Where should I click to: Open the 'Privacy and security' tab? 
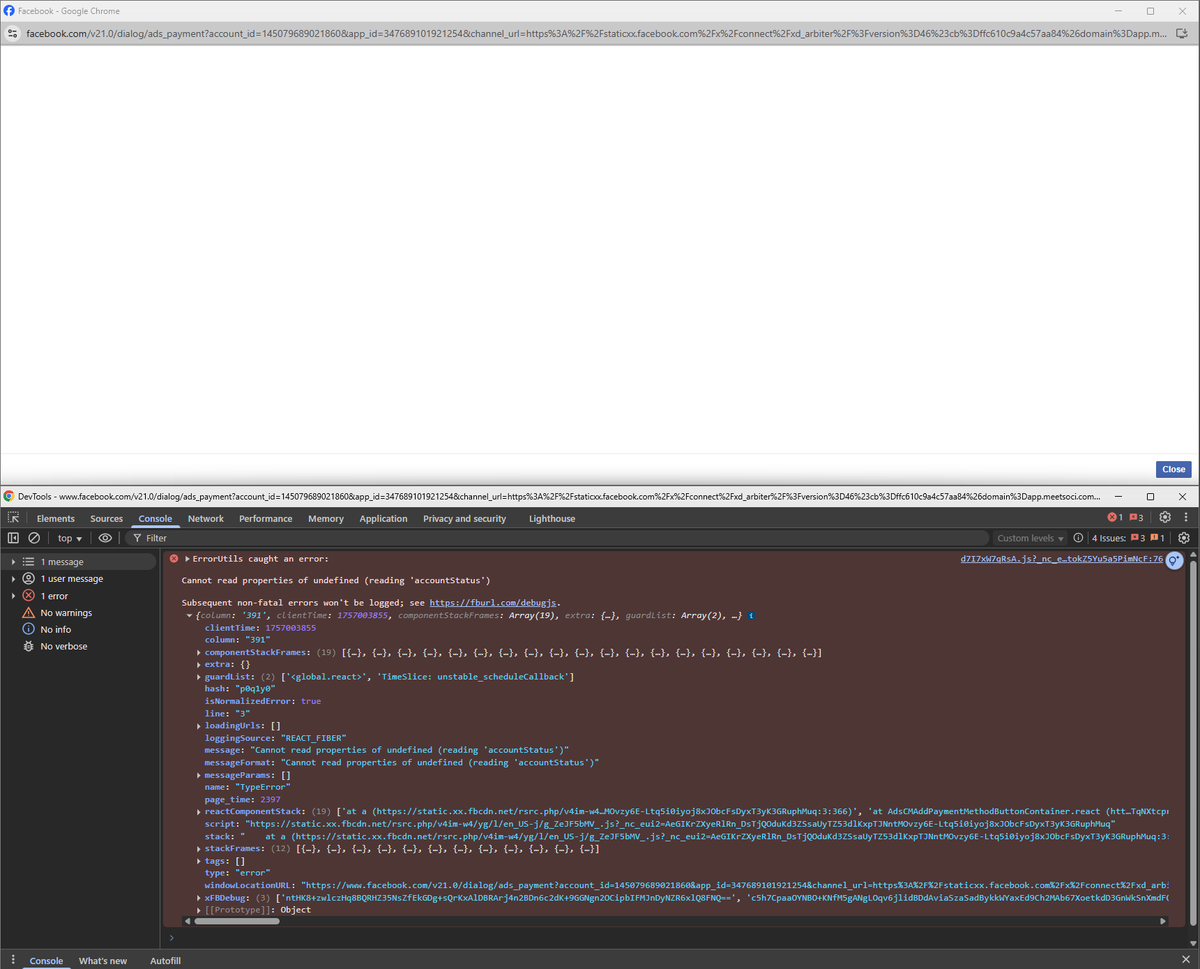tap(465, 519)
